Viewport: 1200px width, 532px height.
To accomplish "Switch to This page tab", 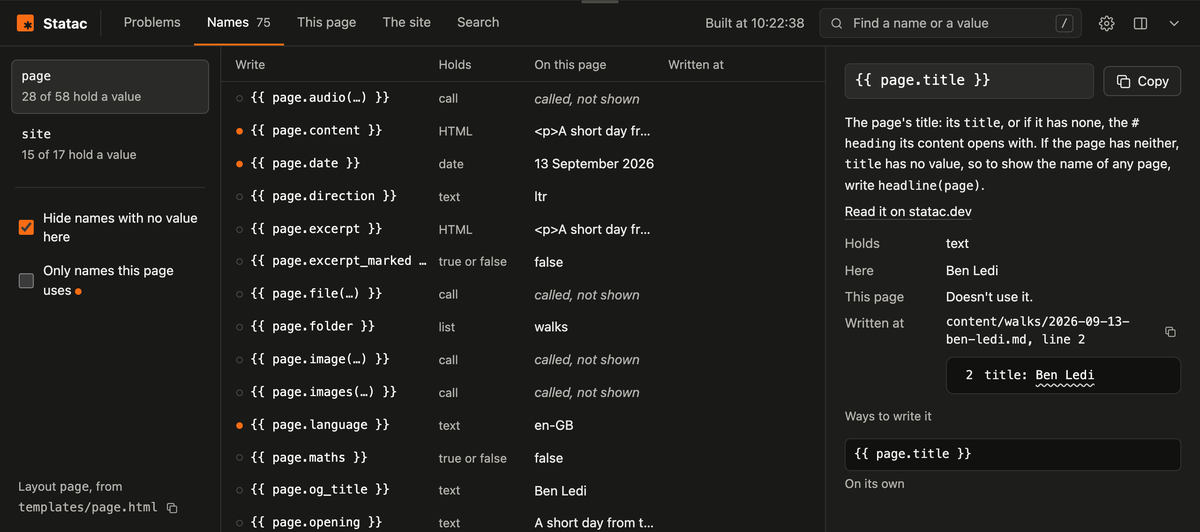I will (326, 22).
